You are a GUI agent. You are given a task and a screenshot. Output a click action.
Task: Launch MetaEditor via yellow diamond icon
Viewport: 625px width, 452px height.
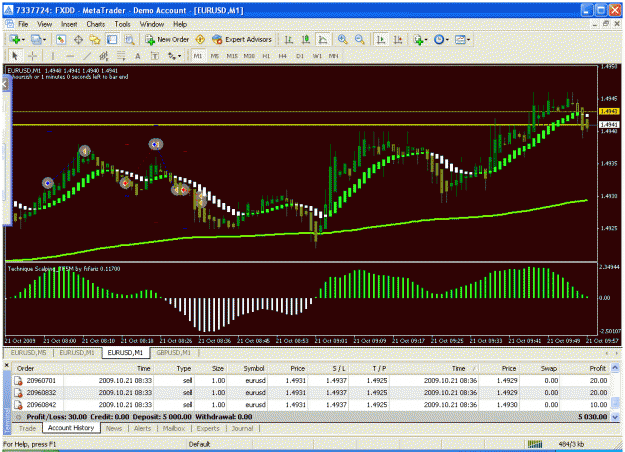coord(200,39)
